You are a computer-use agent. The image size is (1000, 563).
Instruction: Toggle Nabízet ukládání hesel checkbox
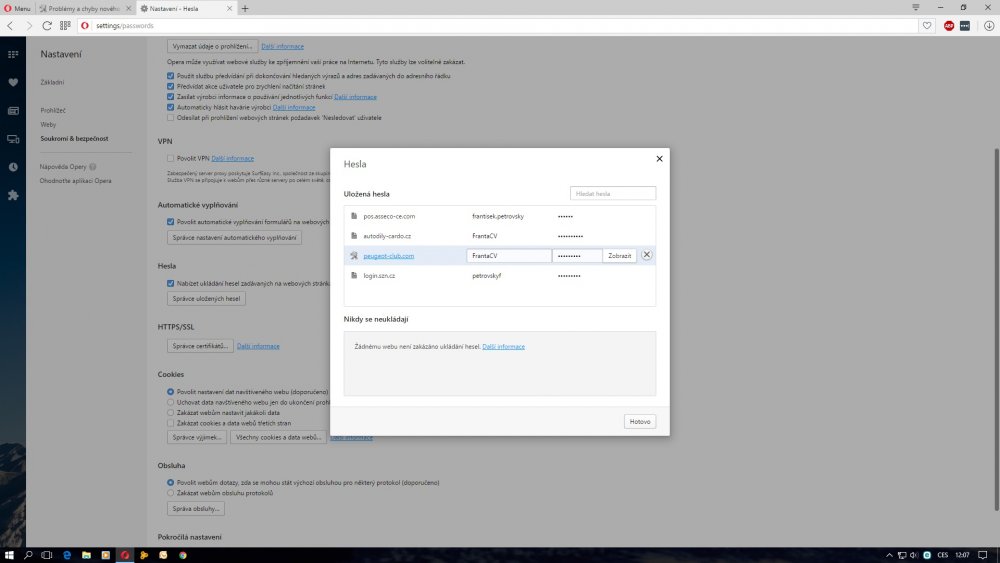170,283
